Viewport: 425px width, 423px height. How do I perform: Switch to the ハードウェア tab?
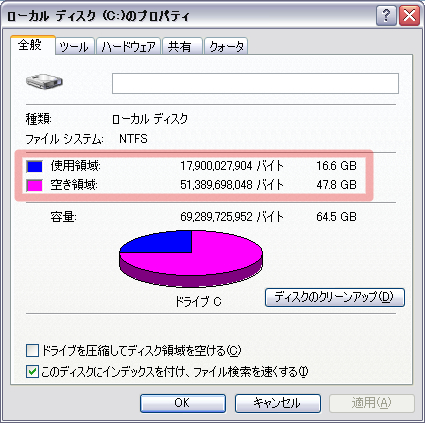[x=128, y=46]
